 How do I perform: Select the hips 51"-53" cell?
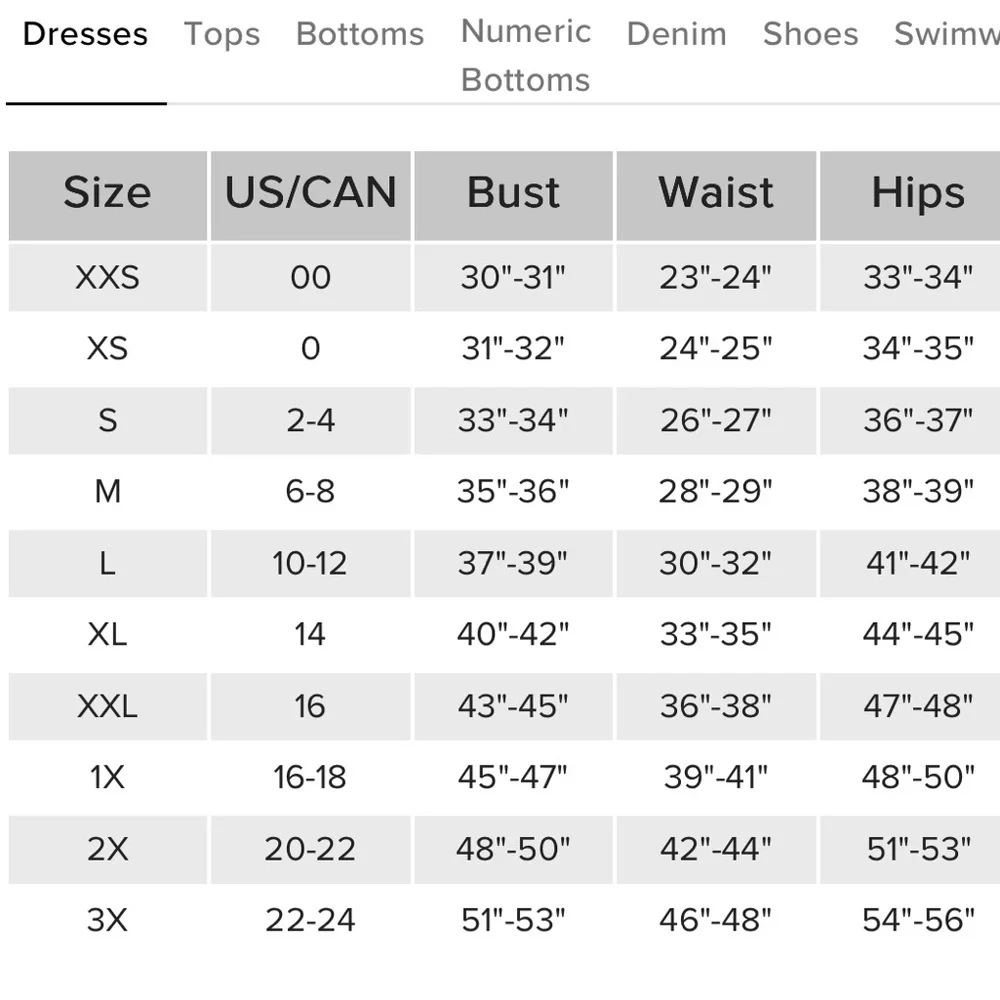[918, 849]
